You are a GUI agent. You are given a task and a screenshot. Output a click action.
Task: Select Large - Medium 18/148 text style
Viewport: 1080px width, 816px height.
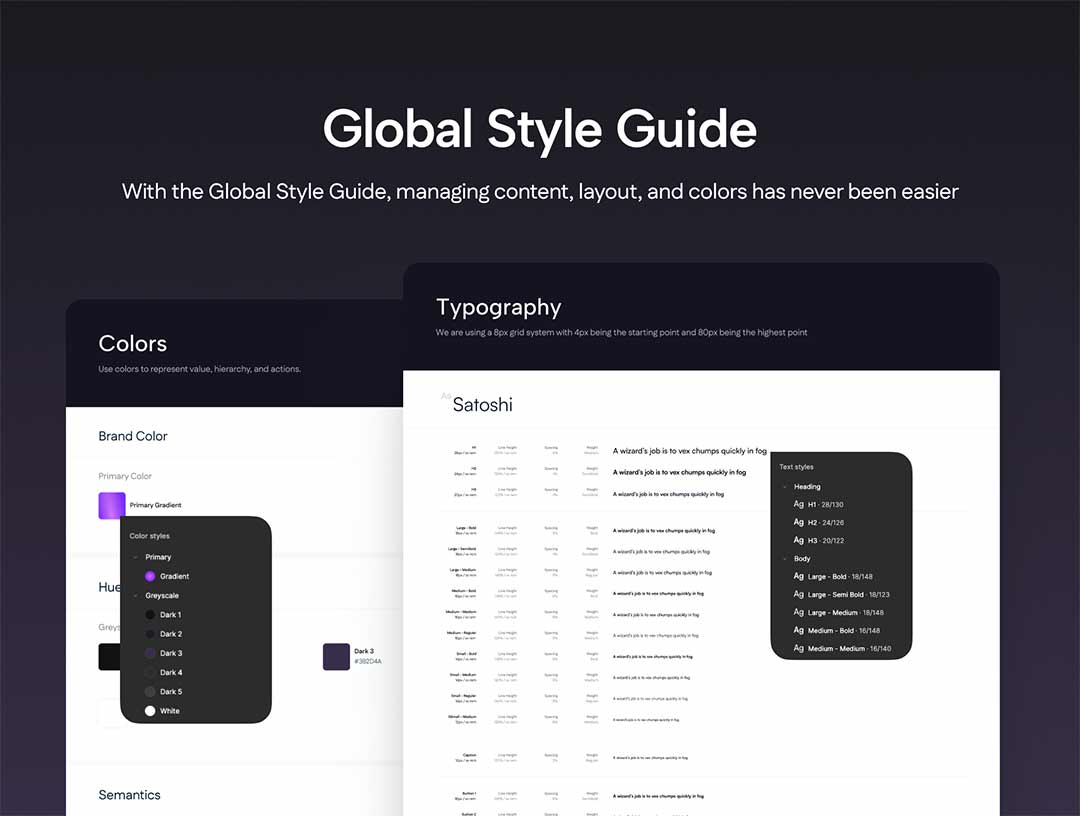[845, 613]
